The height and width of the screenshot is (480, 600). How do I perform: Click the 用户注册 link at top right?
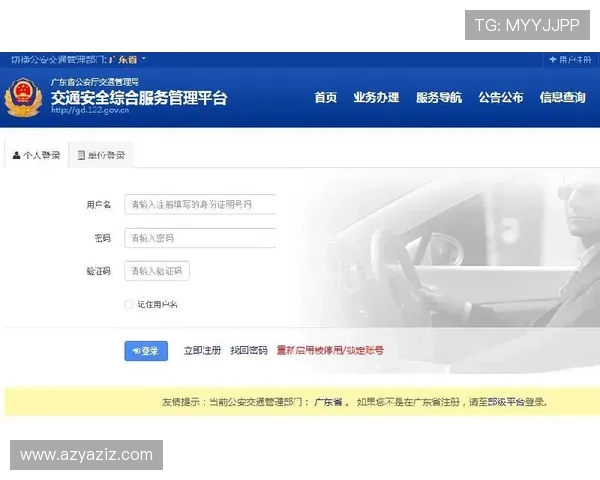571,60
